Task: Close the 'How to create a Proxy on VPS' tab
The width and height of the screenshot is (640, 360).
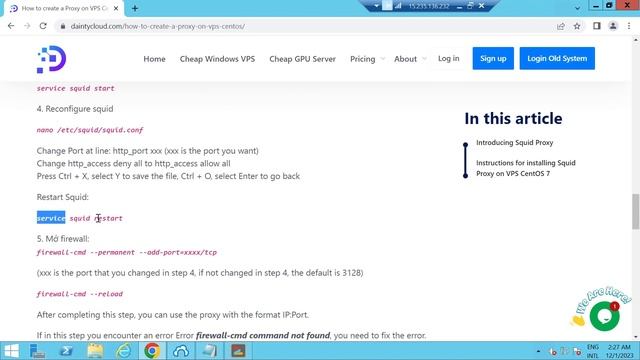Action: pos(116,8)
